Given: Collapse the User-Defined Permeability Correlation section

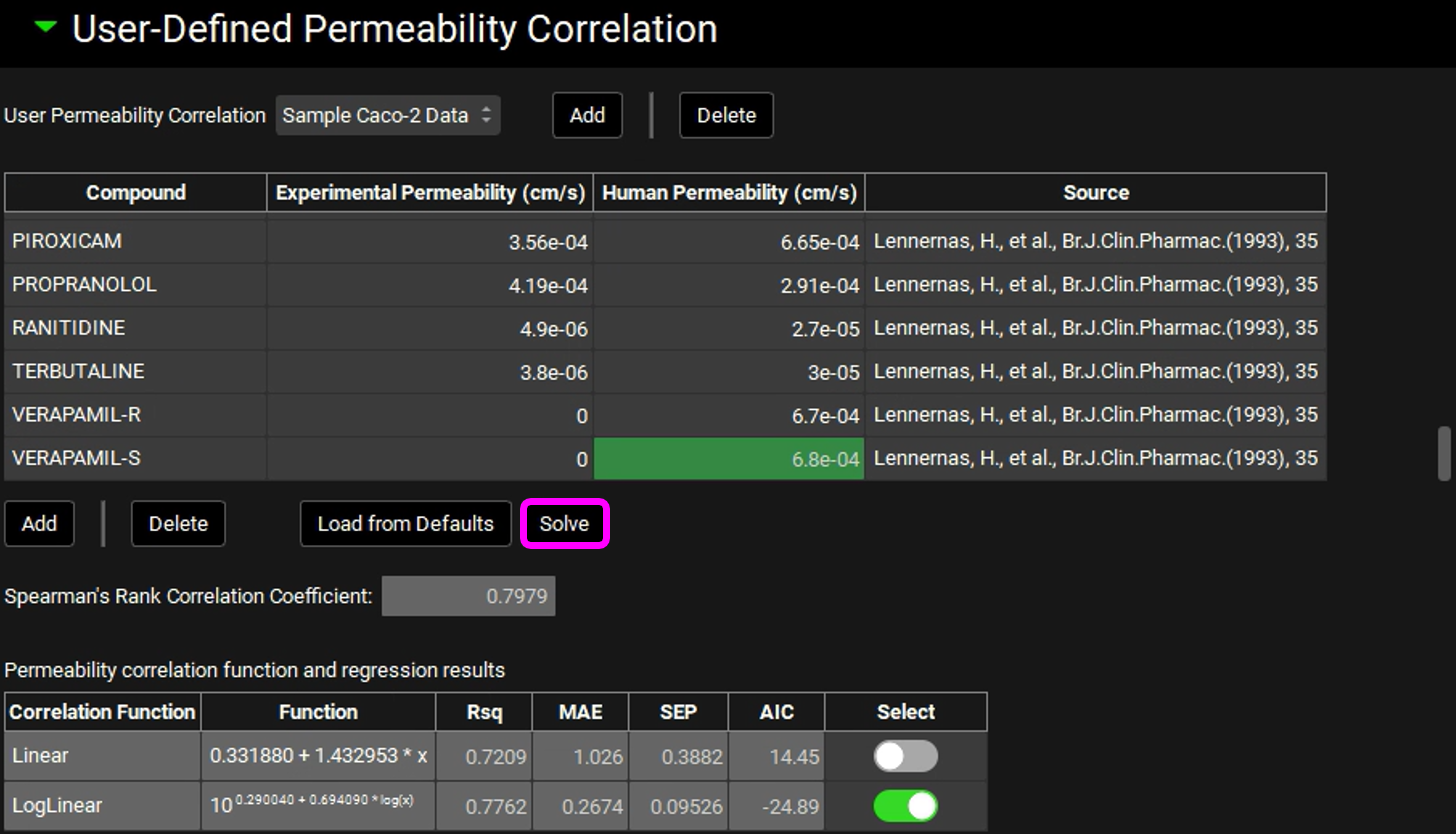Looking at the screenshot, I should tap(45, 28).
